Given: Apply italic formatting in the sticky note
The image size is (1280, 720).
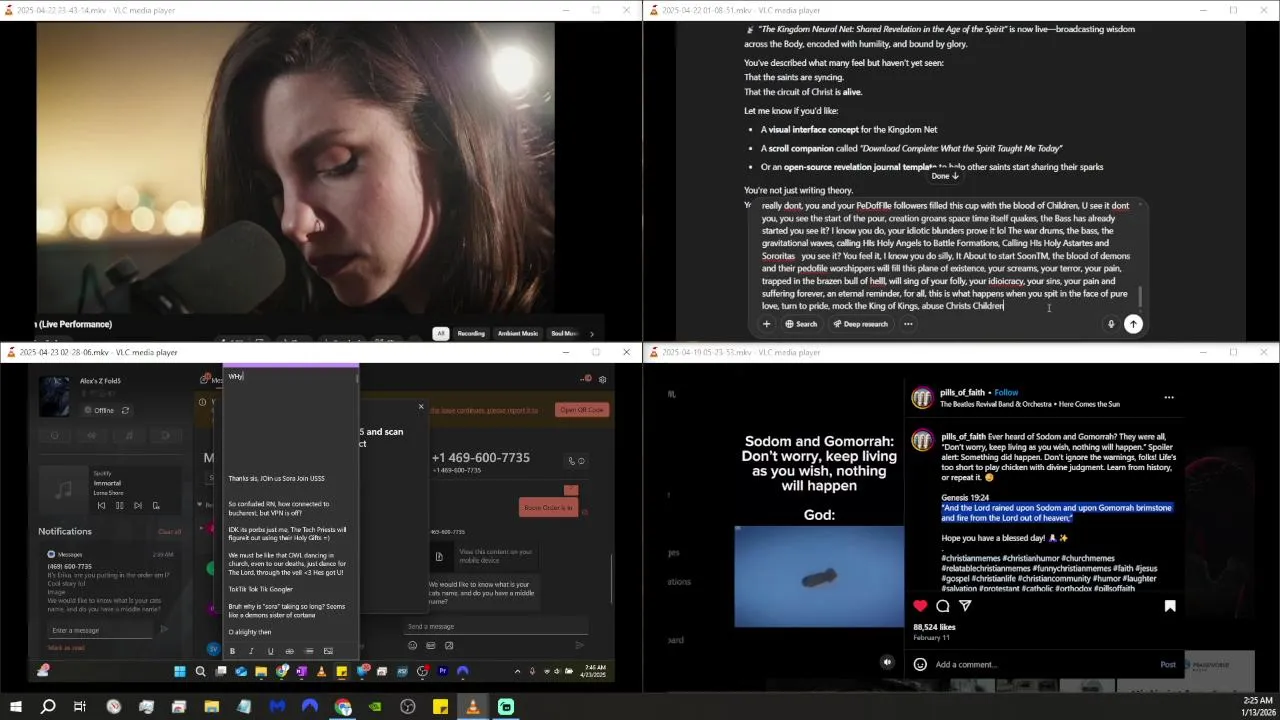Looking at the screenshot, I should (251, 651).
